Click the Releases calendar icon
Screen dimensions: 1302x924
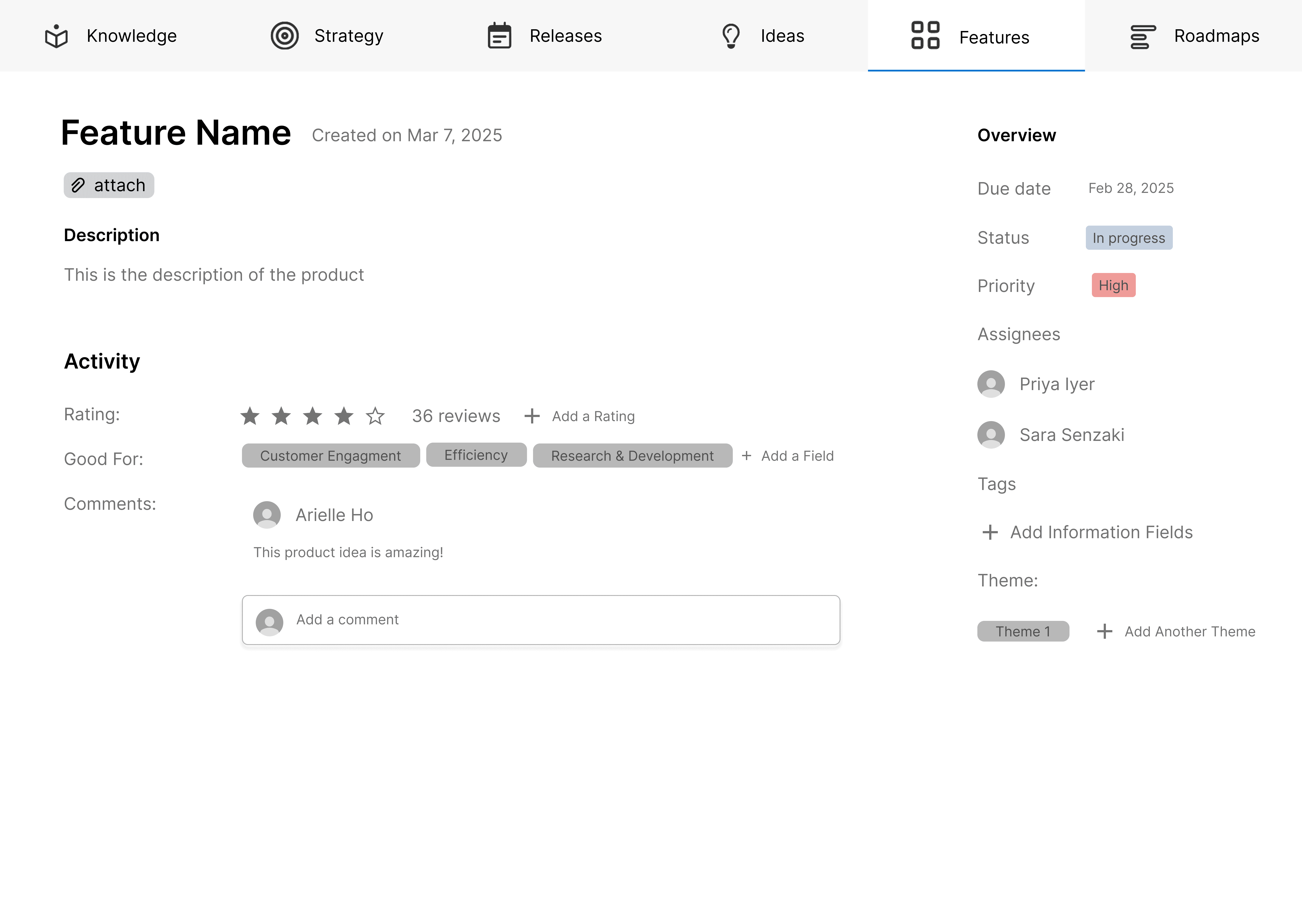click(x=499, y=36)
